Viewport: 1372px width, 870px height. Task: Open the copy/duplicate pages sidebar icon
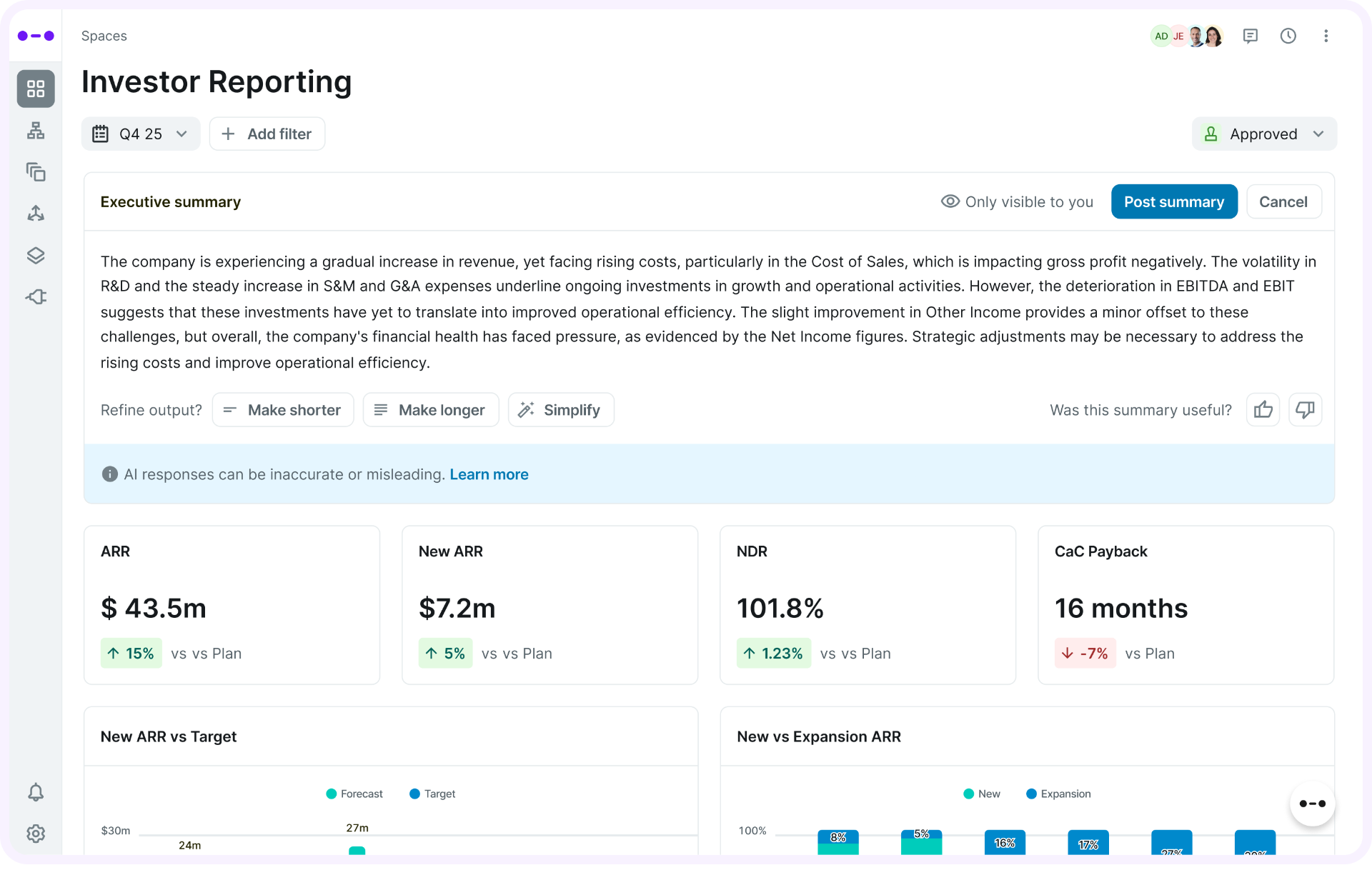tap(36, 172)
